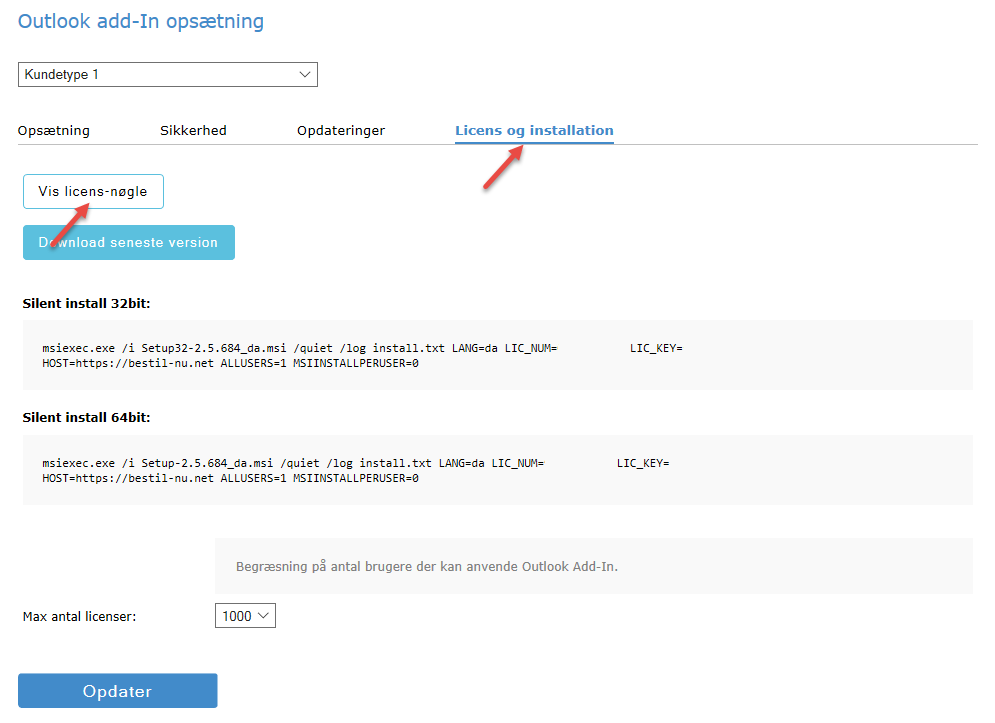Click the Opdater button
This screenshot has height=723, width=995.
(117, 691)
